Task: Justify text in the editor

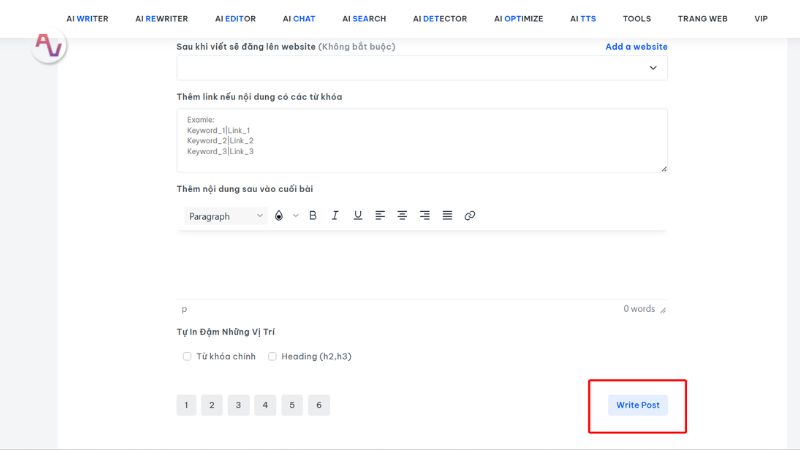Action: [447, 216]
